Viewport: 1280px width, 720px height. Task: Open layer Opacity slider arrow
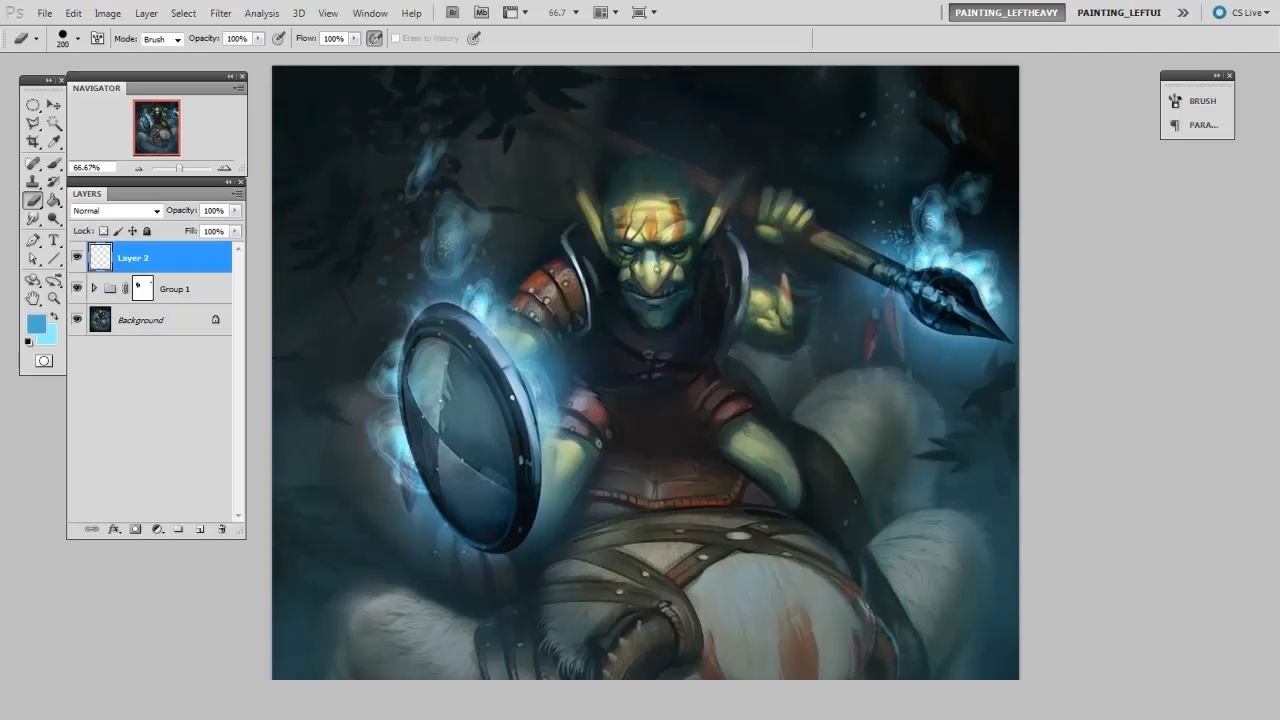(235, 211)
